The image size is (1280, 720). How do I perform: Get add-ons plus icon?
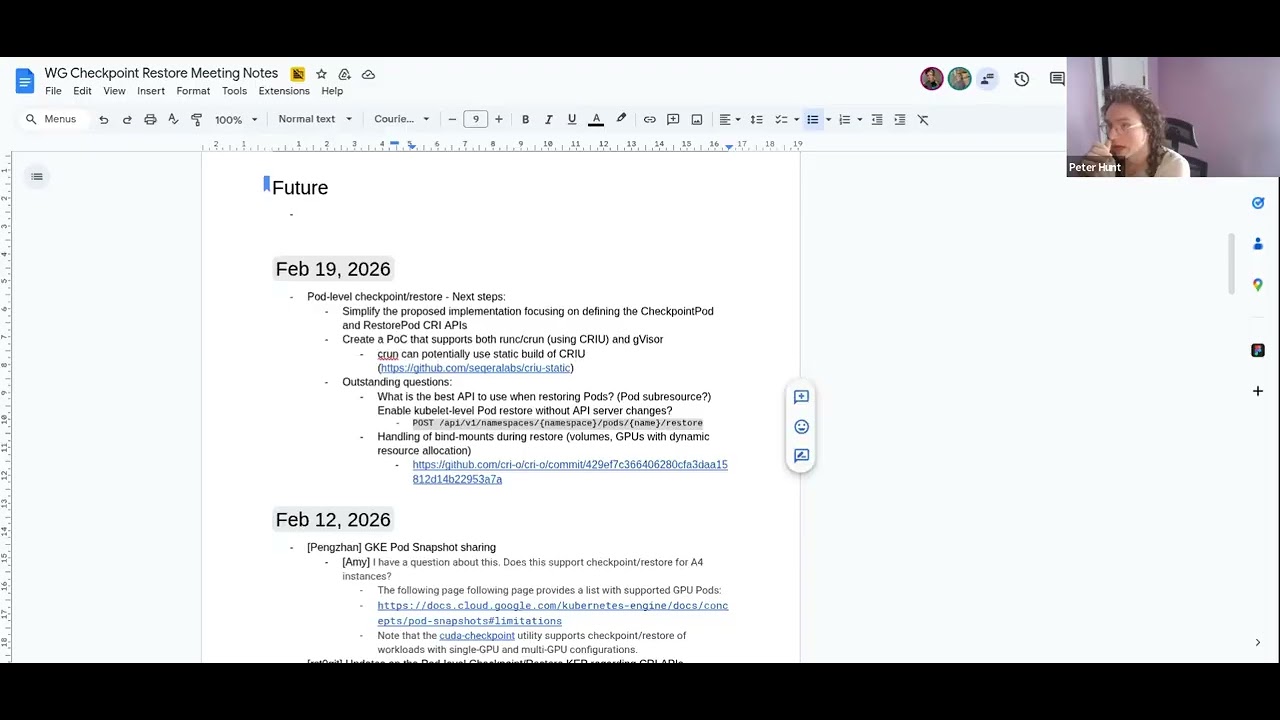point(1258,391)
